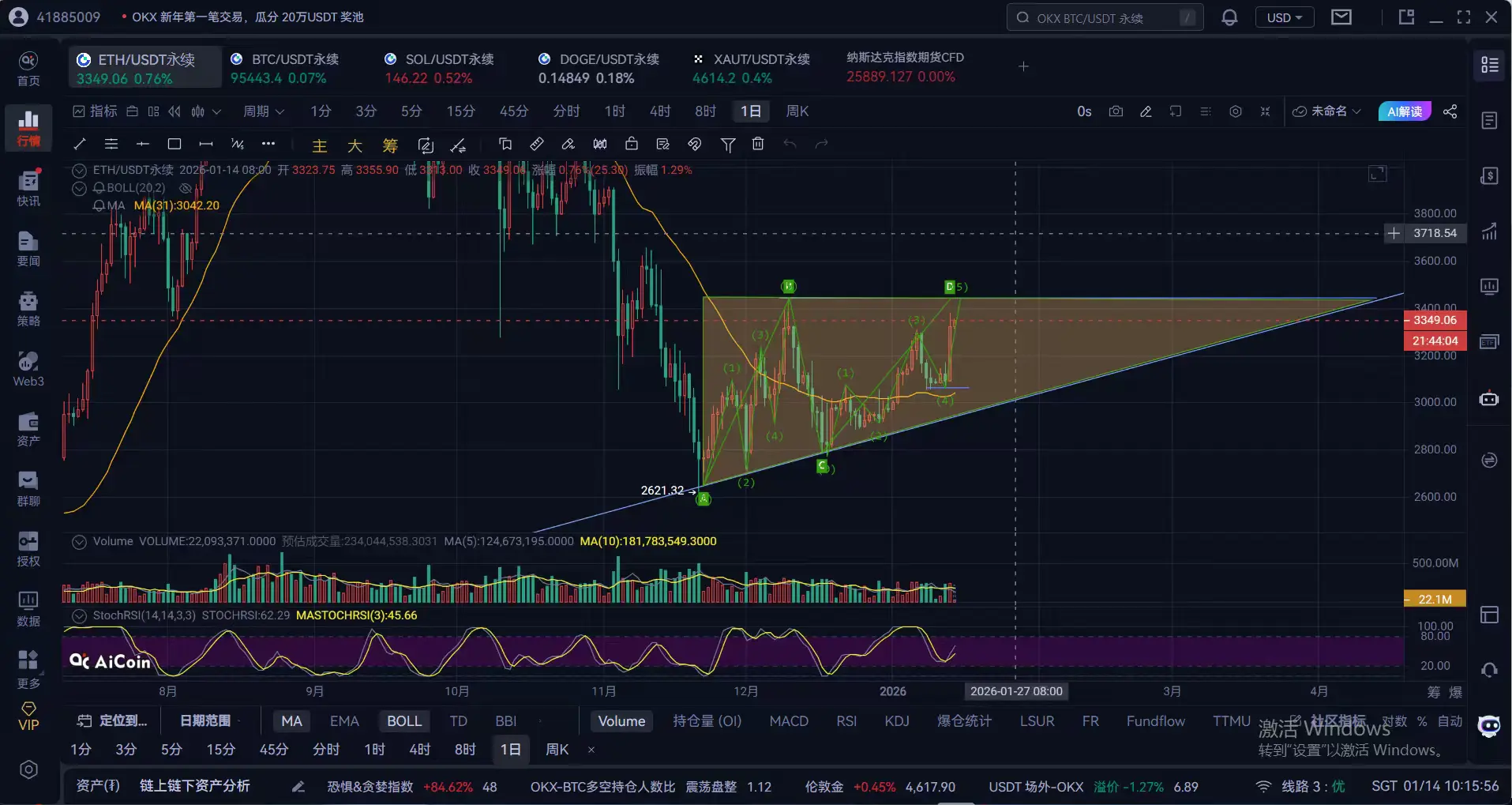
Task: Toggle the BOLL alert bell
Action: point(99,188)
